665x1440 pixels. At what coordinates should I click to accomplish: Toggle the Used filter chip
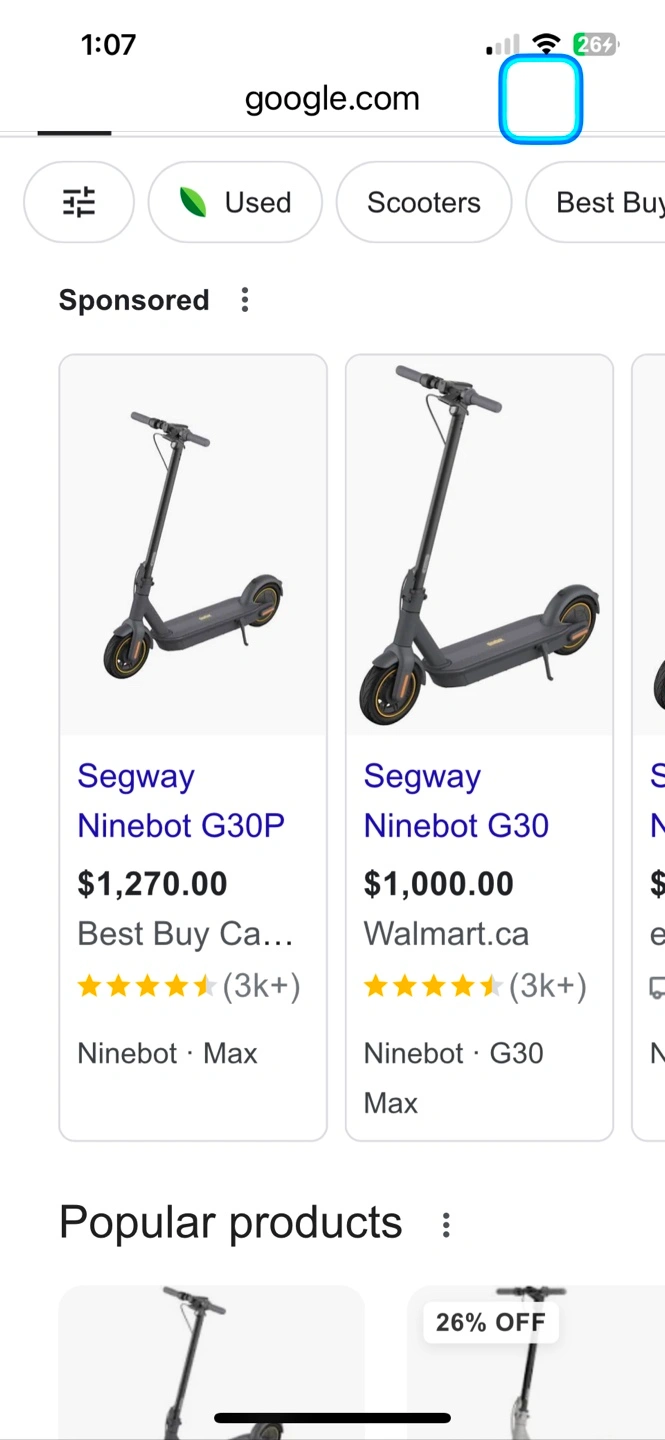[236, 202]
